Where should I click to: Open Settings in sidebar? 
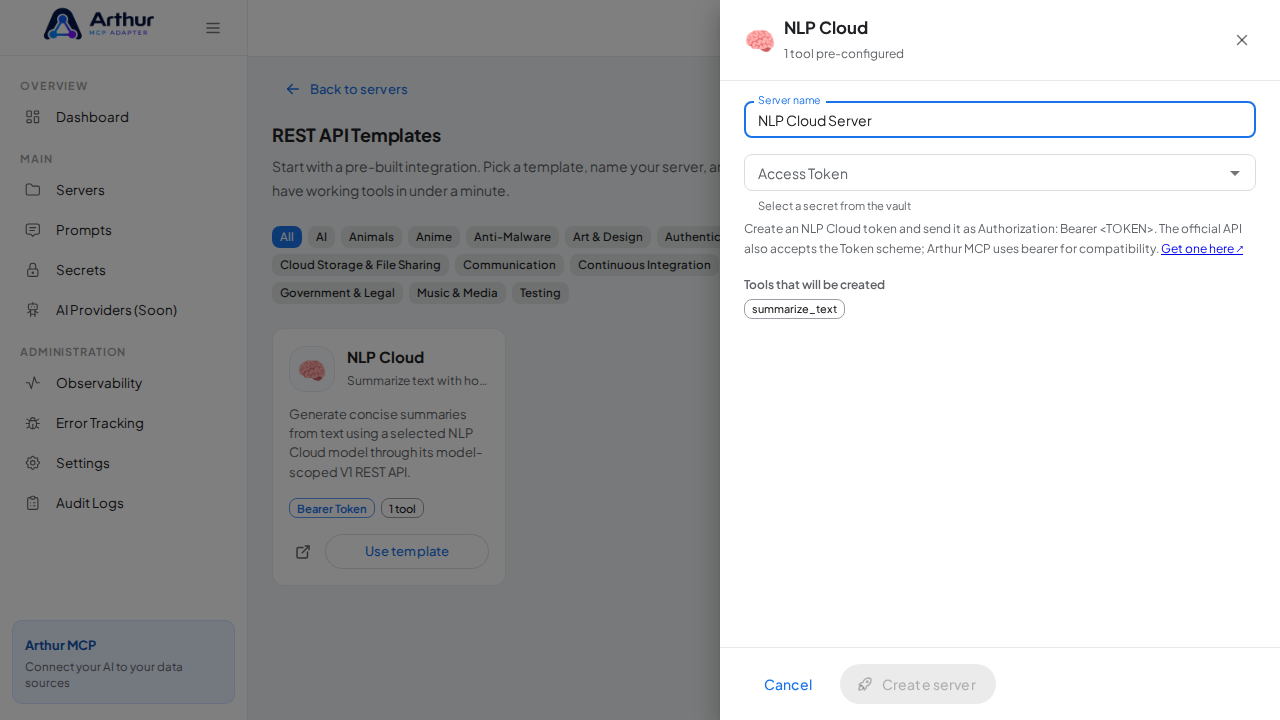coord(123,463)
